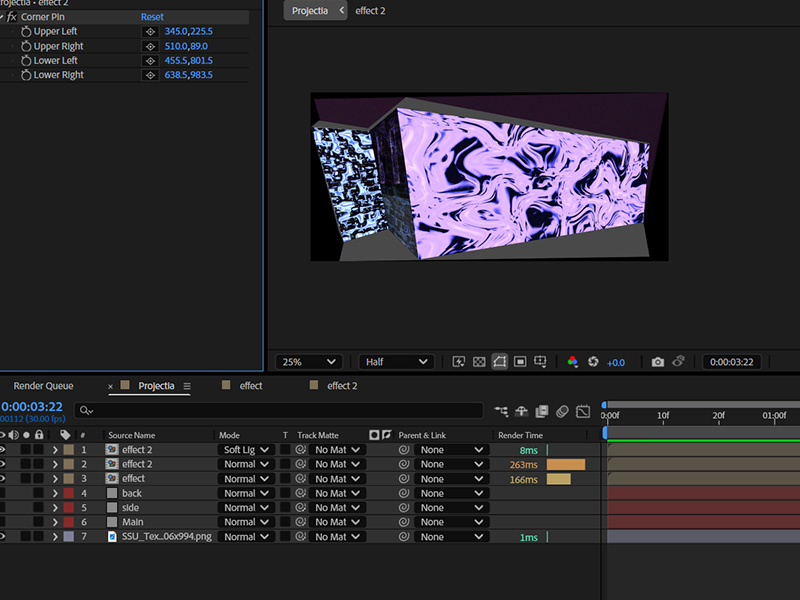Screen dimensions: 800x600
Task: Expand the Main layer properties arrow
Action: tap(55, 522)
